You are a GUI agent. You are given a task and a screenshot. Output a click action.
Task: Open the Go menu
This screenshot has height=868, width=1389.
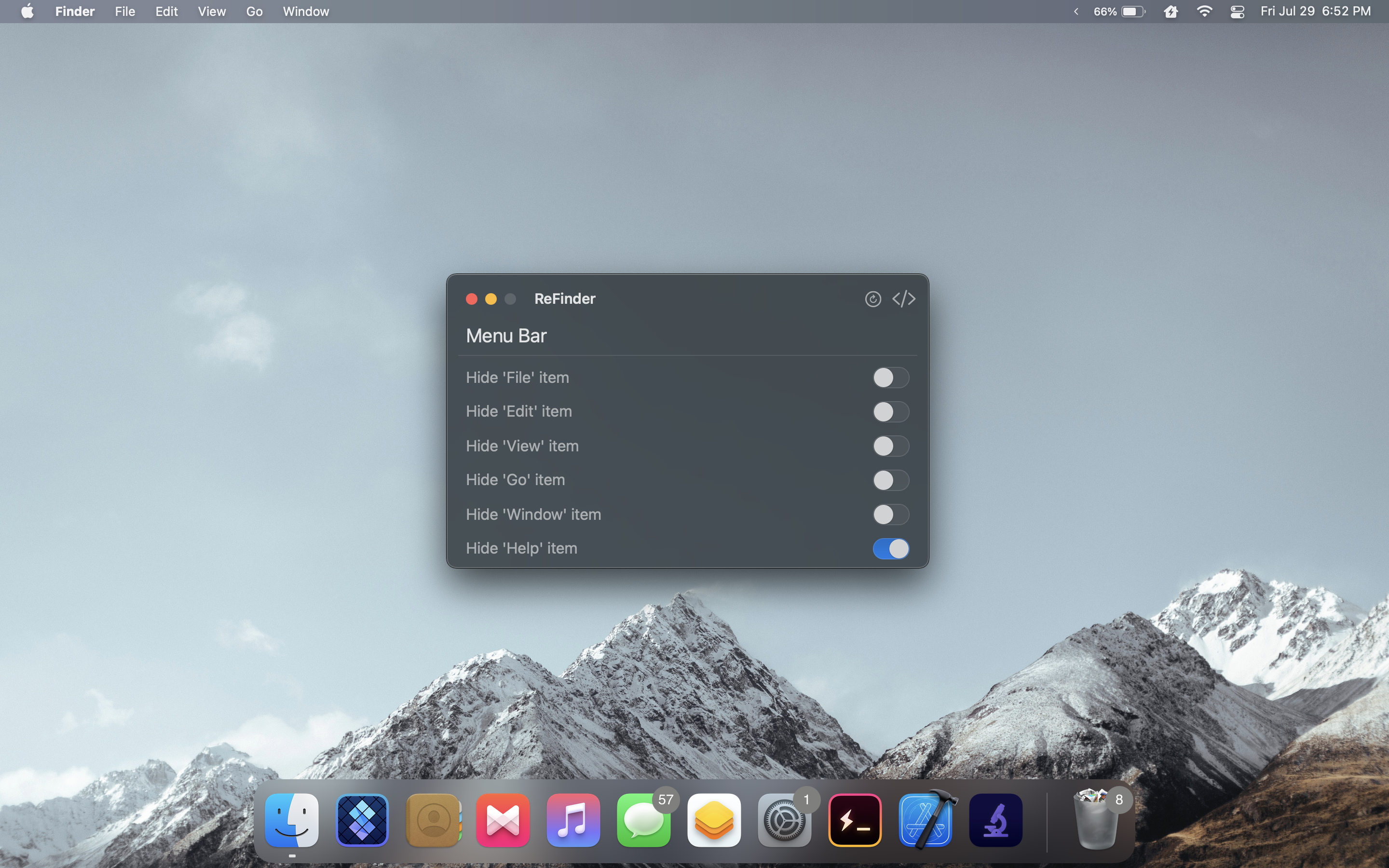pyautogui.click(x=254, y=12)
